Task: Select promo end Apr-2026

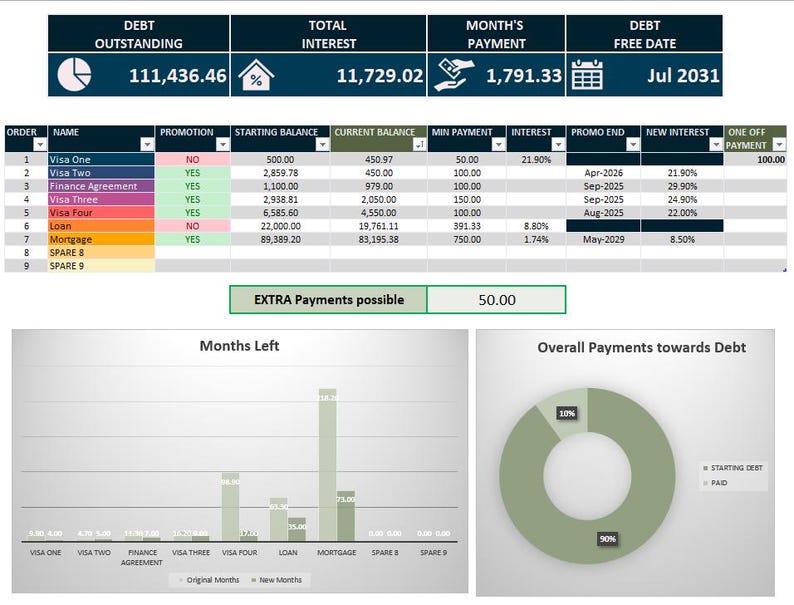Action: tap(603, 173)
